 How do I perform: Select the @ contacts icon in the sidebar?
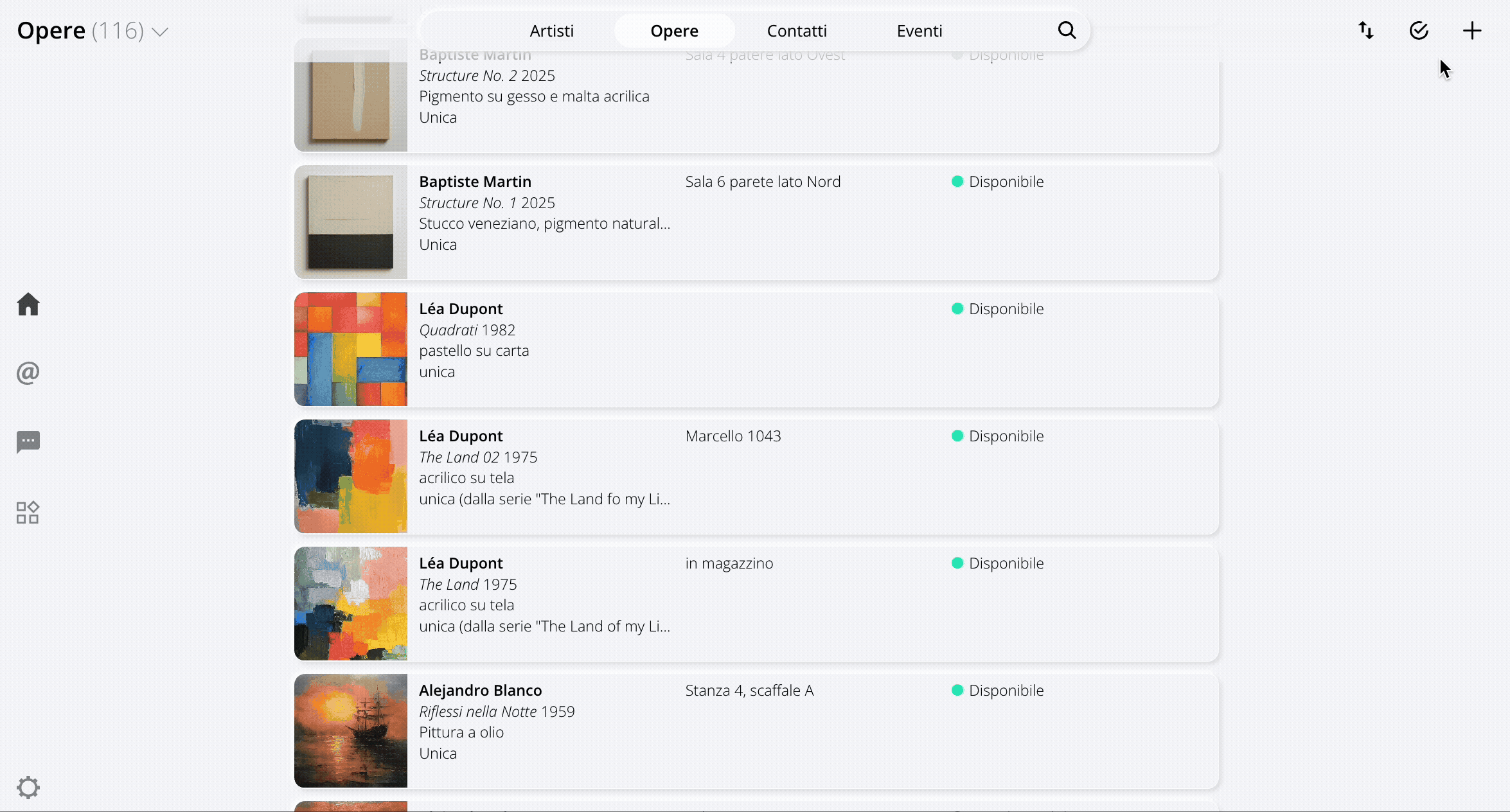[26, 373]
